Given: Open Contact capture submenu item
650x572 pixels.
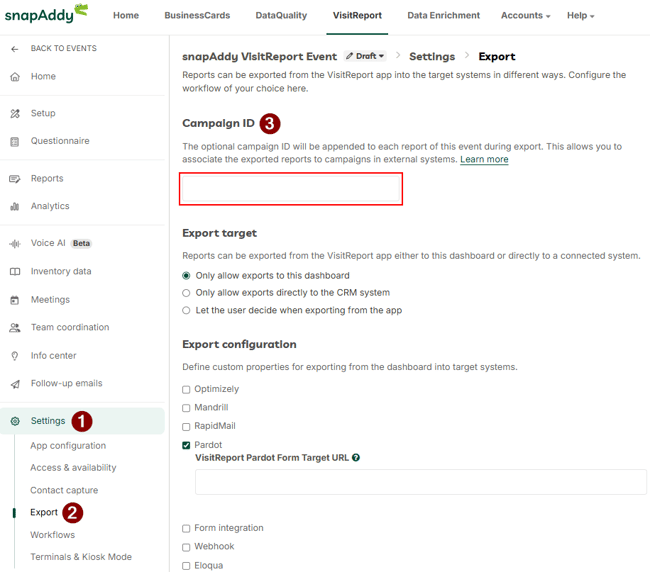Looking at the screenshot, I should click(x=64, y=490).
